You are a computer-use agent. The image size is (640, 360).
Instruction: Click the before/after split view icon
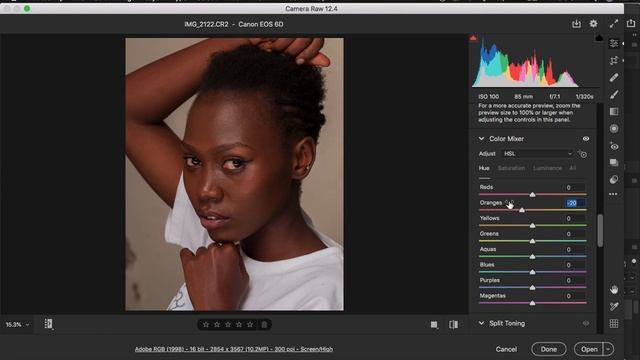coord(453,324)
